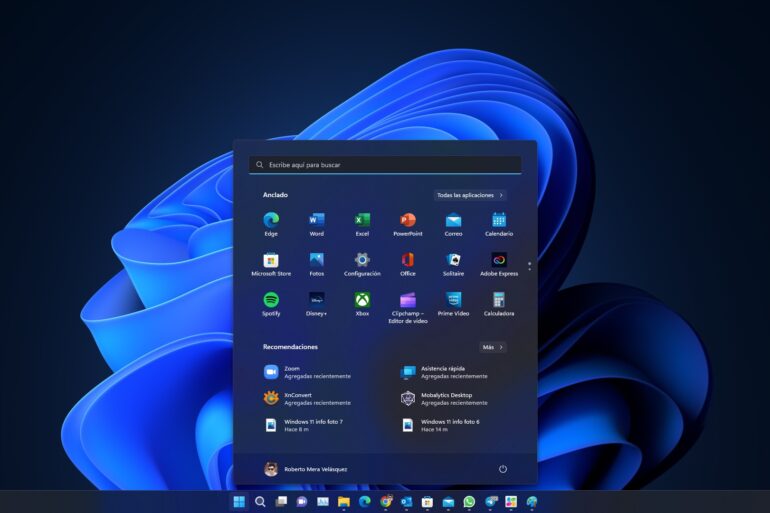The height and width of the screenshot is (513, 770).
Task: Open WhatsApp from the taskbar
Action: tap(469, 502)
